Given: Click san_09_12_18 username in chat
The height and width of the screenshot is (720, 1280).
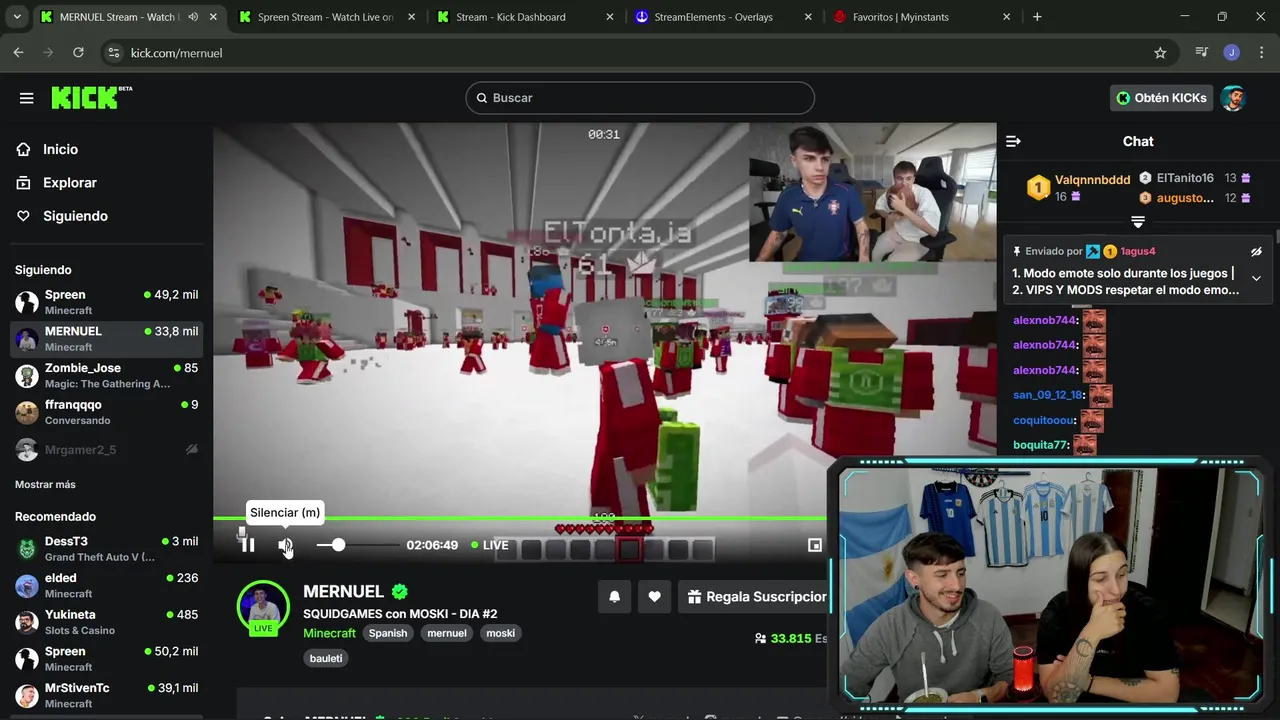Looking at the screenshot, I should 1047,395.
